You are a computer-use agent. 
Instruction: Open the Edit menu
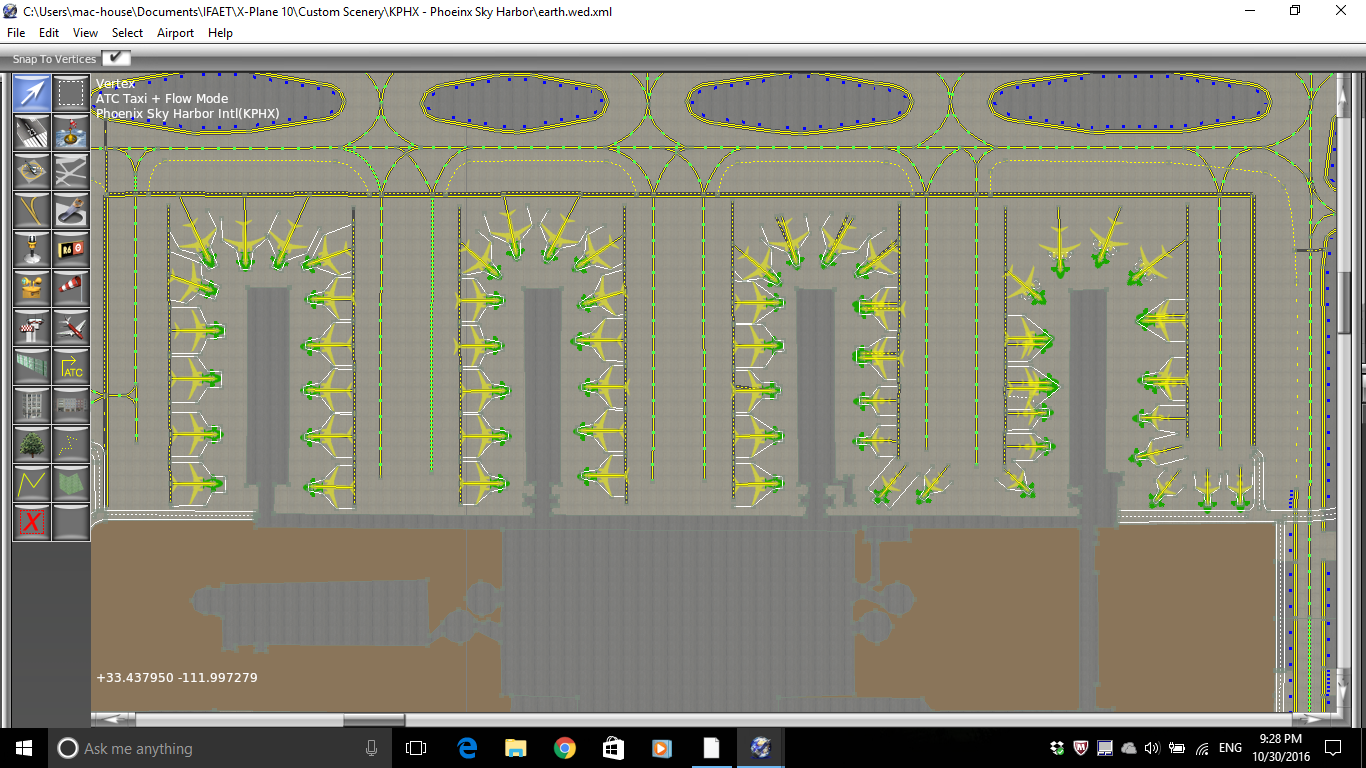tap(49, 33)
